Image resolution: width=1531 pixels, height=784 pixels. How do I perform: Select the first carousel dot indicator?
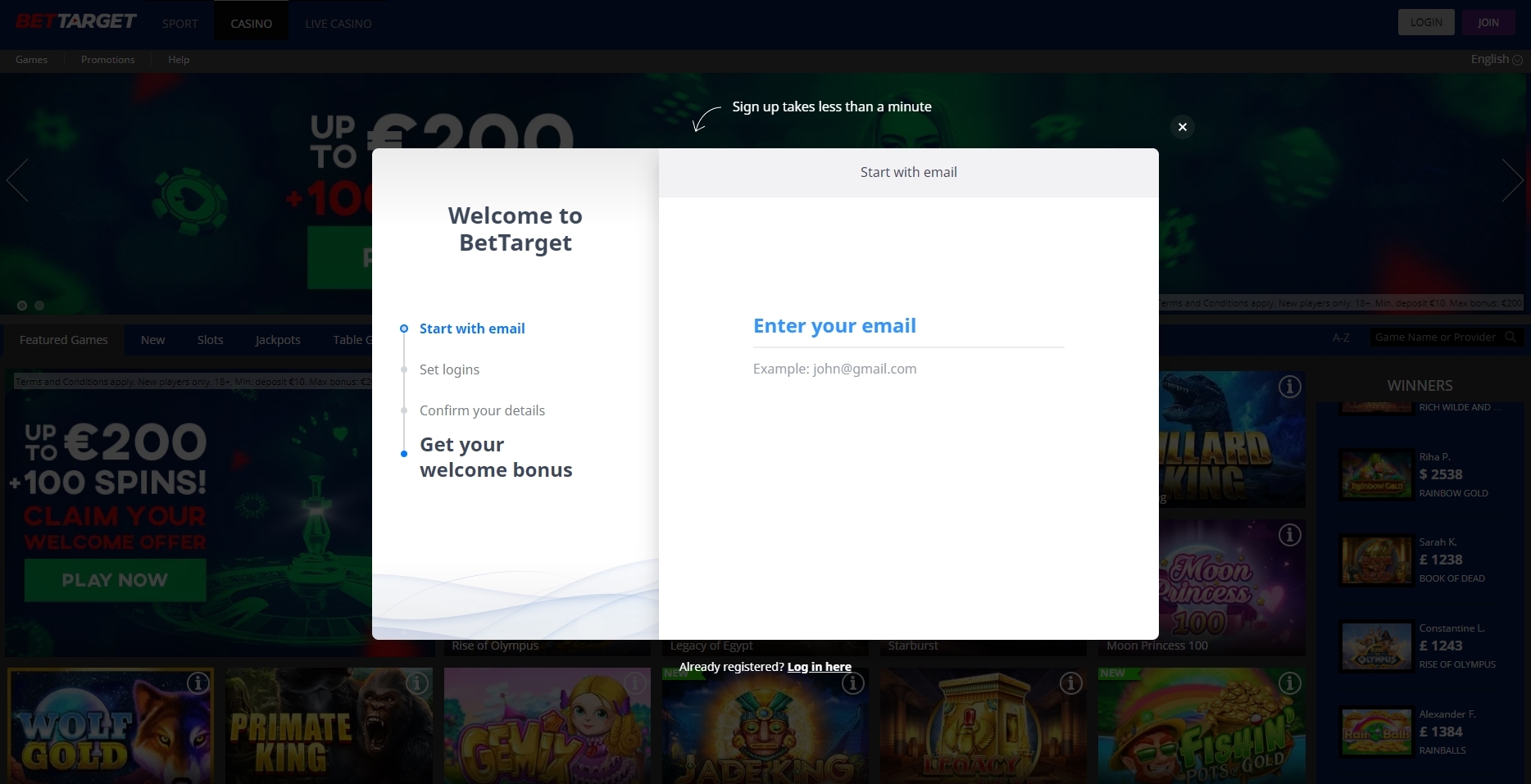[22, 306]
